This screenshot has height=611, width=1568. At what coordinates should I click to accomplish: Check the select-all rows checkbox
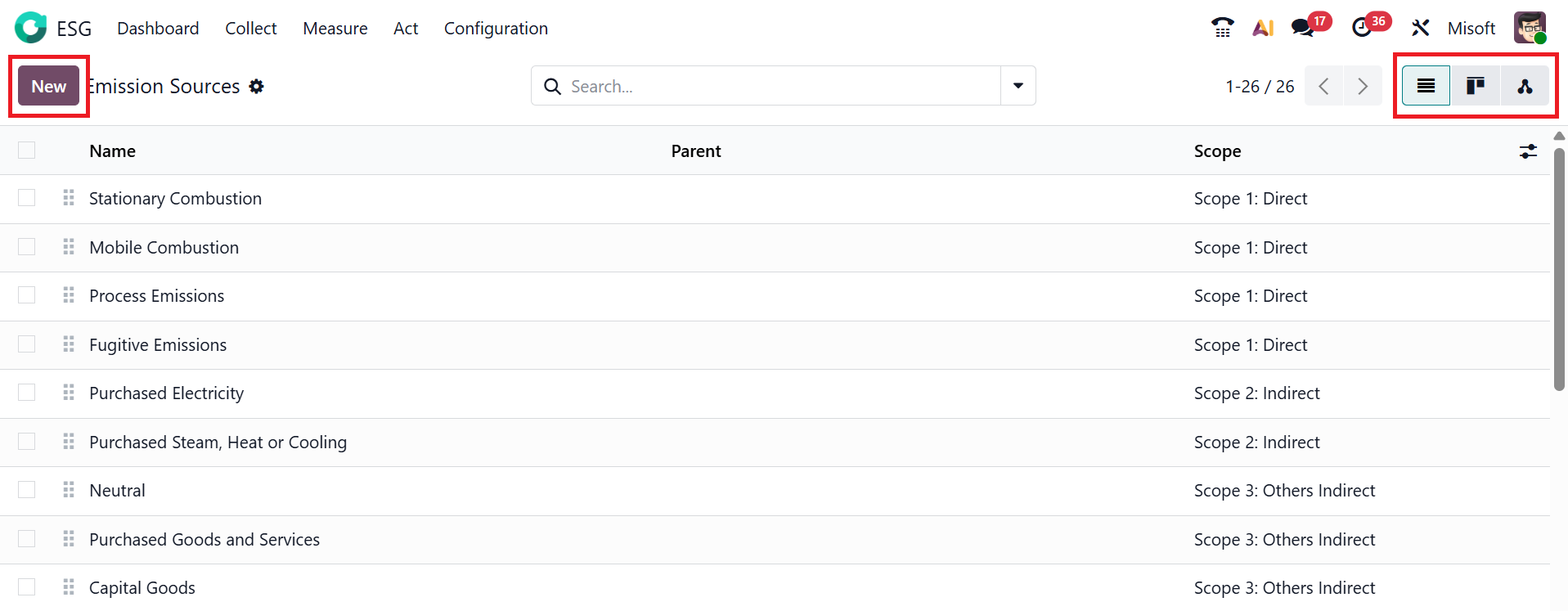tap(27, 151)
